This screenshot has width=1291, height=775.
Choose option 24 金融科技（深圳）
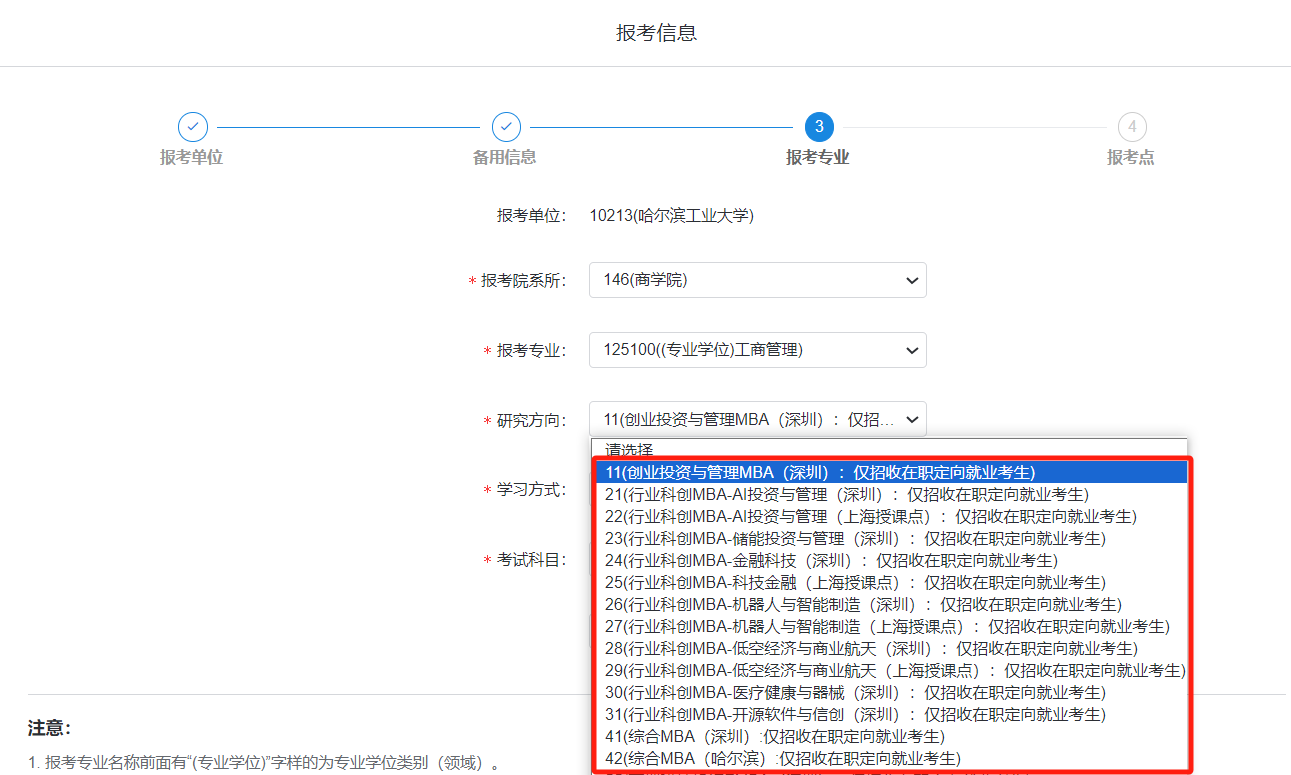[x=830, y=560]
